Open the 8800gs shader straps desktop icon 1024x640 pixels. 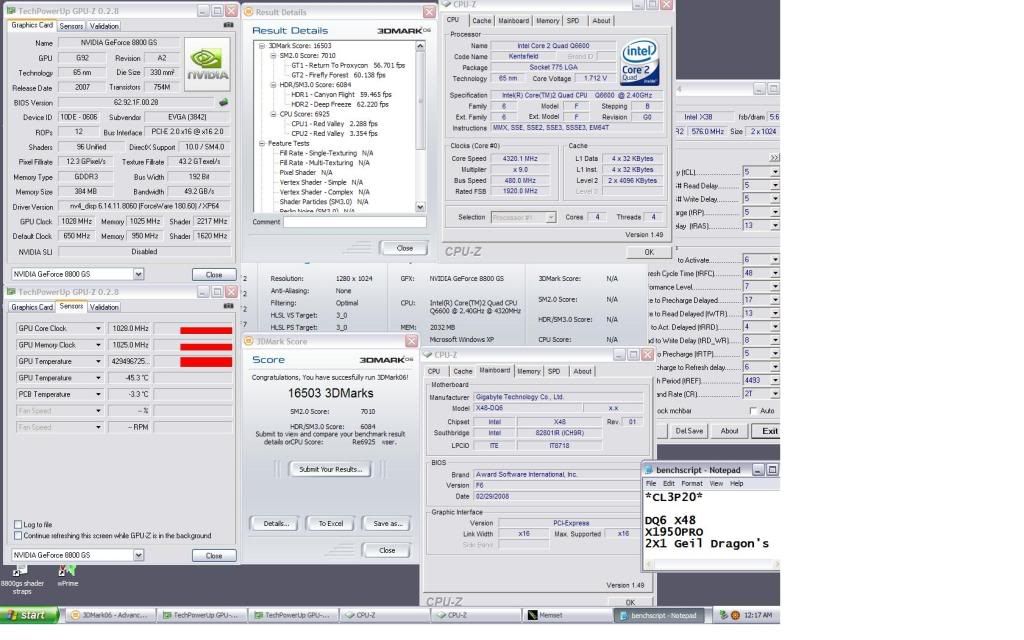[x=21, y=574]
